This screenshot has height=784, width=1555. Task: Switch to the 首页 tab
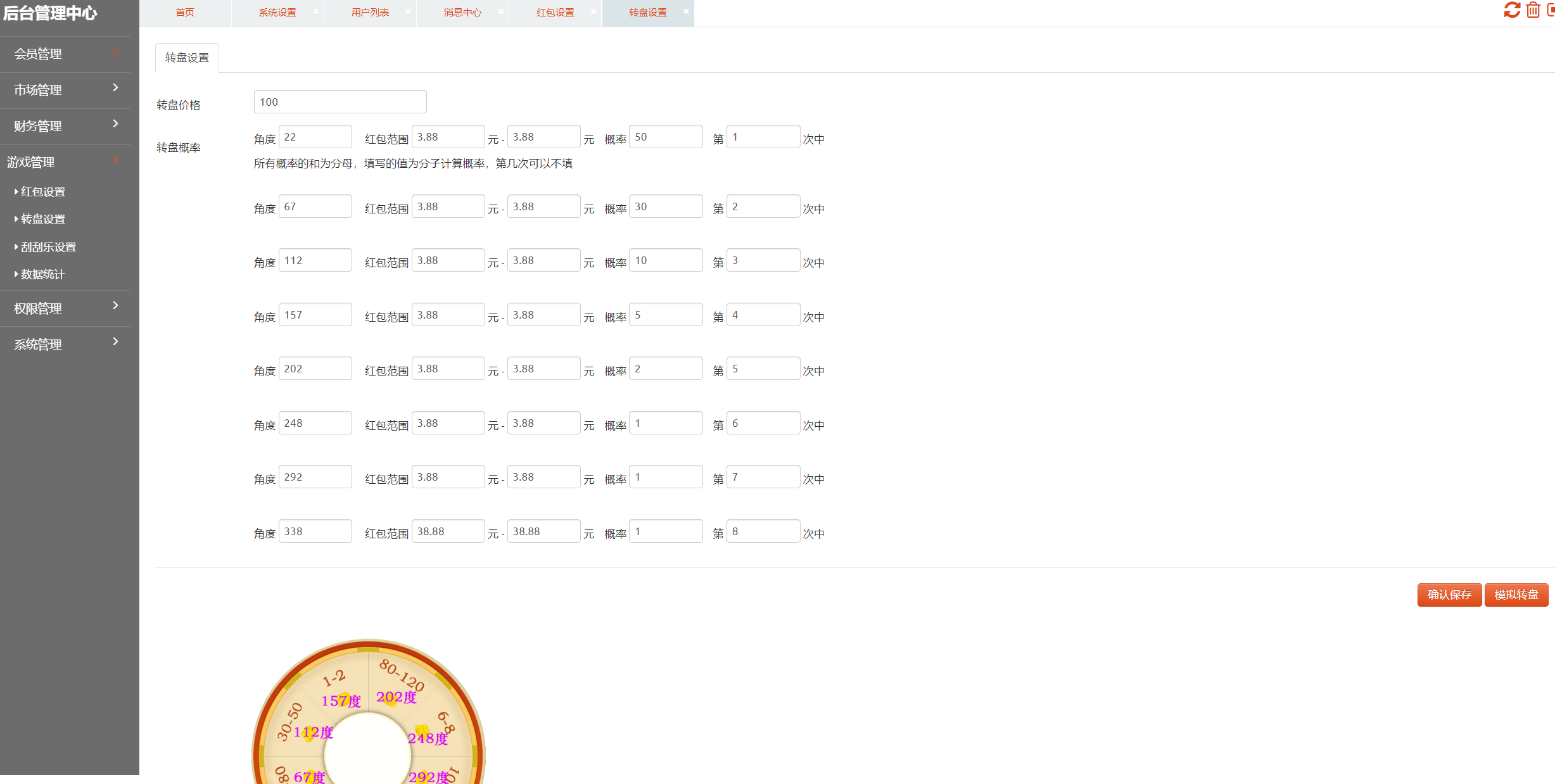185,13
